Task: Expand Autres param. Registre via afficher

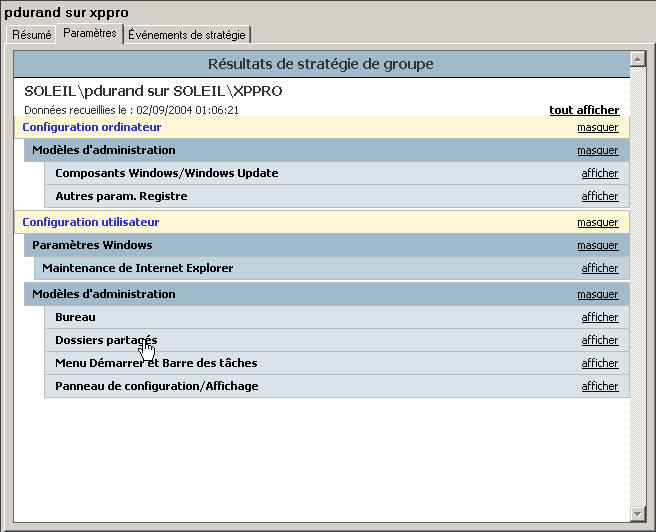Action: (x=600, y=196)
